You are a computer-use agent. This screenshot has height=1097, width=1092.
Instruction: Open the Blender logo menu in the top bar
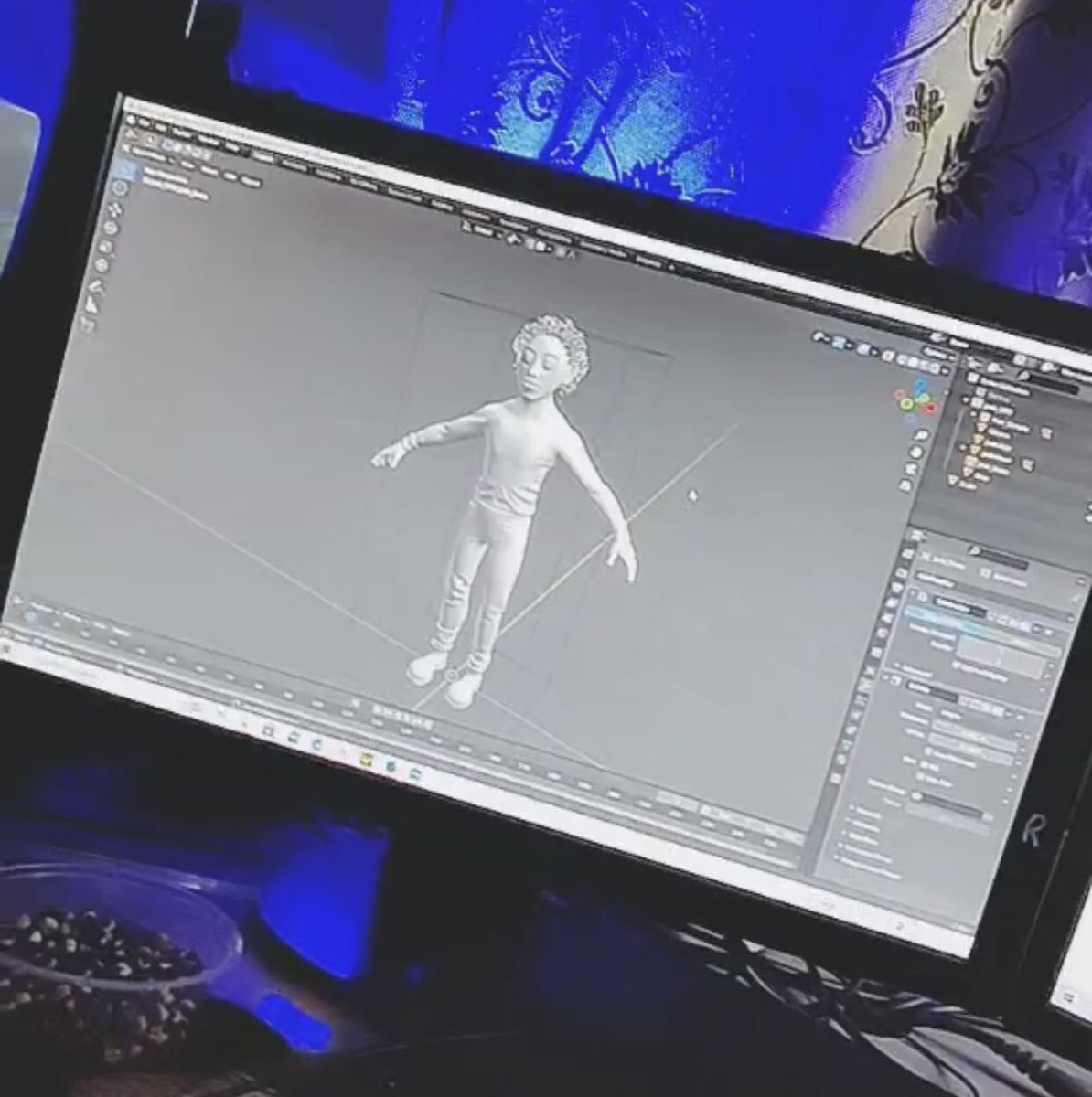(131, 121)
